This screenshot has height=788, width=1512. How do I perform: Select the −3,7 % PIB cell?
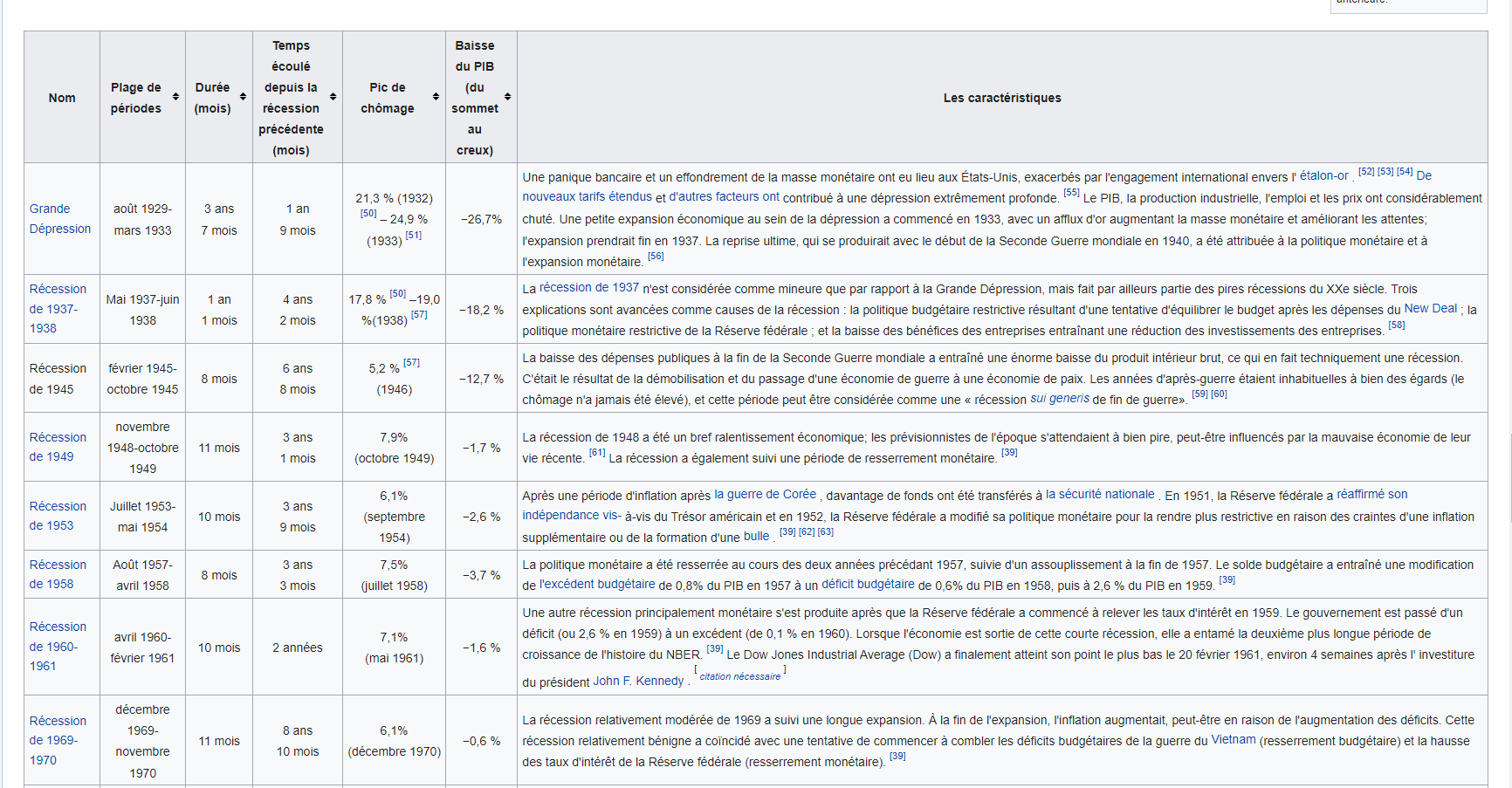coord(481,575)
